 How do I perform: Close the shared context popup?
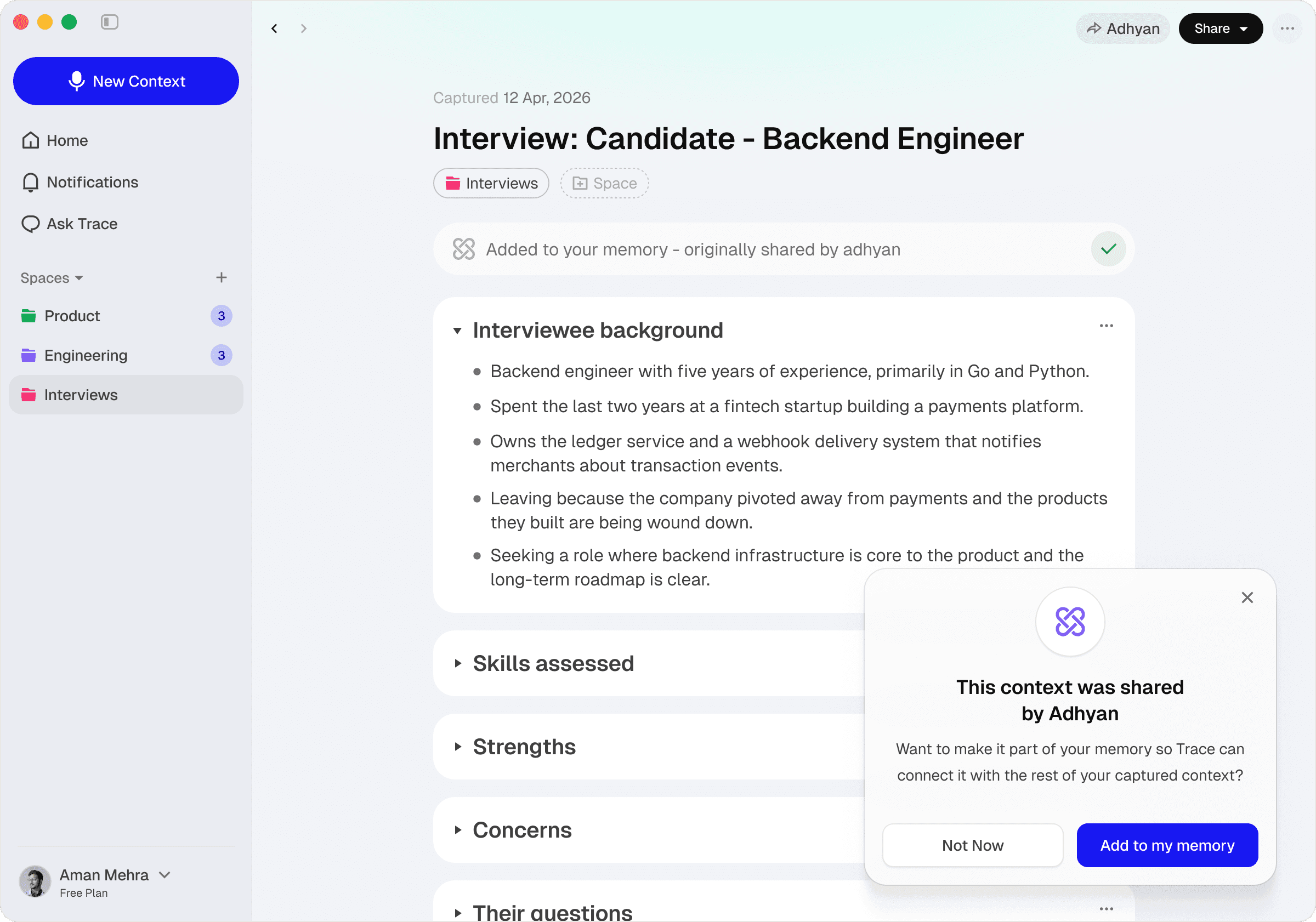(x=1247, y=597)
